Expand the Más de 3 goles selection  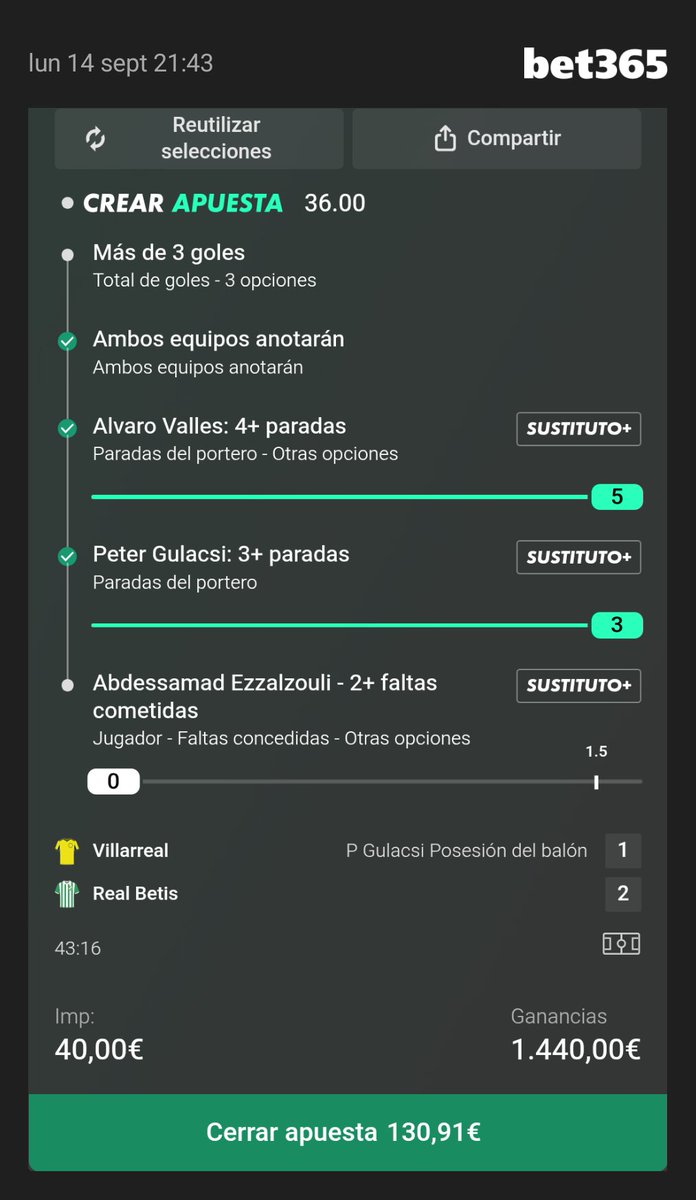[x=204, y=265]
